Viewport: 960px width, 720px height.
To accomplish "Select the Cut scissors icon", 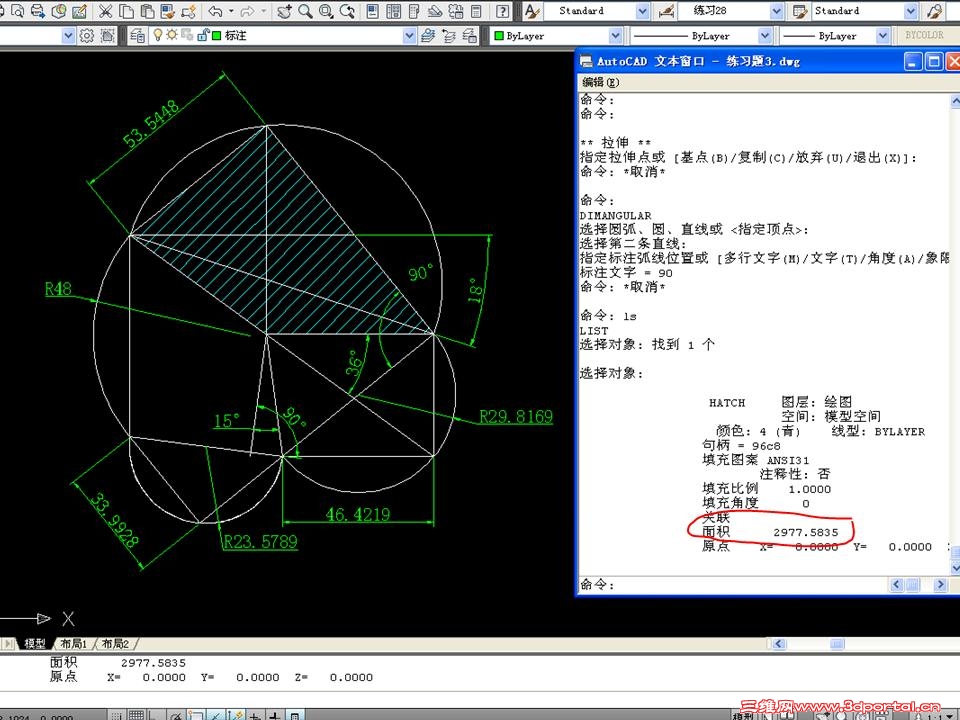I will click(105, 10).
